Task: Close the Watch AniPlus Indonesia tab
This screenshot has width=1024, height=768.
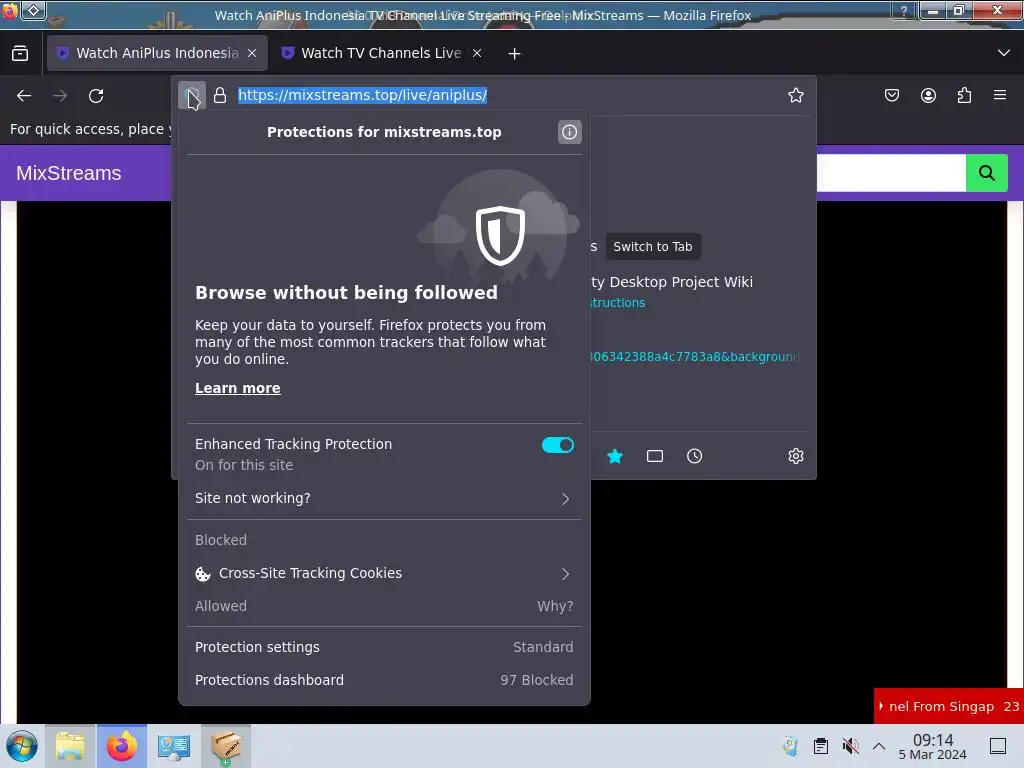Action: tap(252, 54)
